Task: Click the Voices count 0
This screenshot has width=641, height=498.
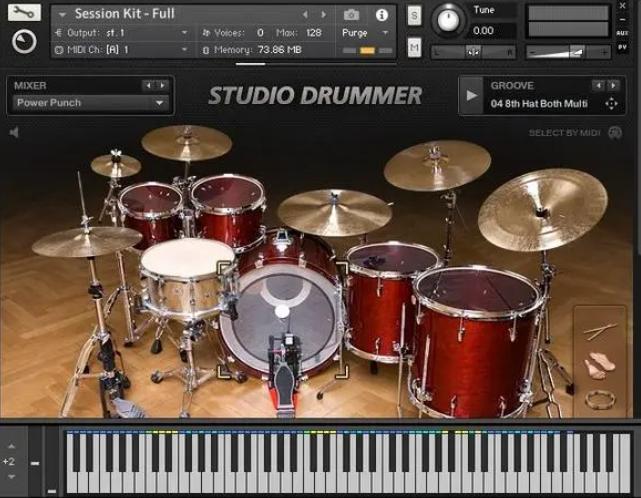Action: point(260,33)
